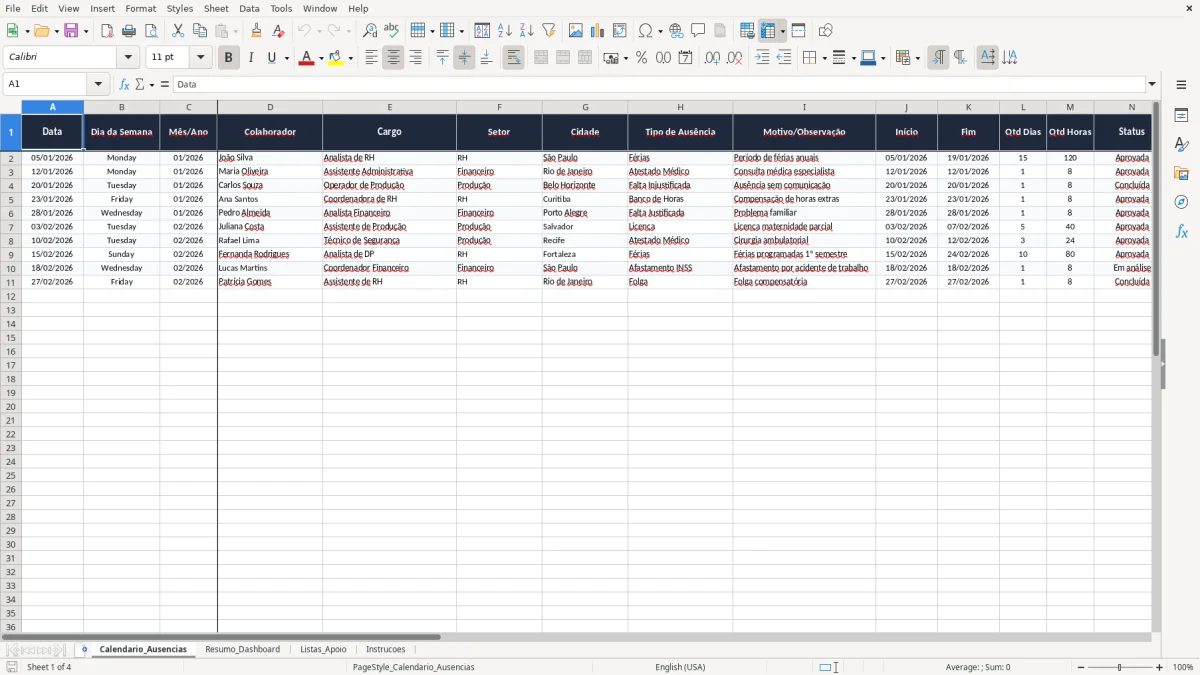
Task: Open Print Preview via its icon
Action: (x=151, y=31)
